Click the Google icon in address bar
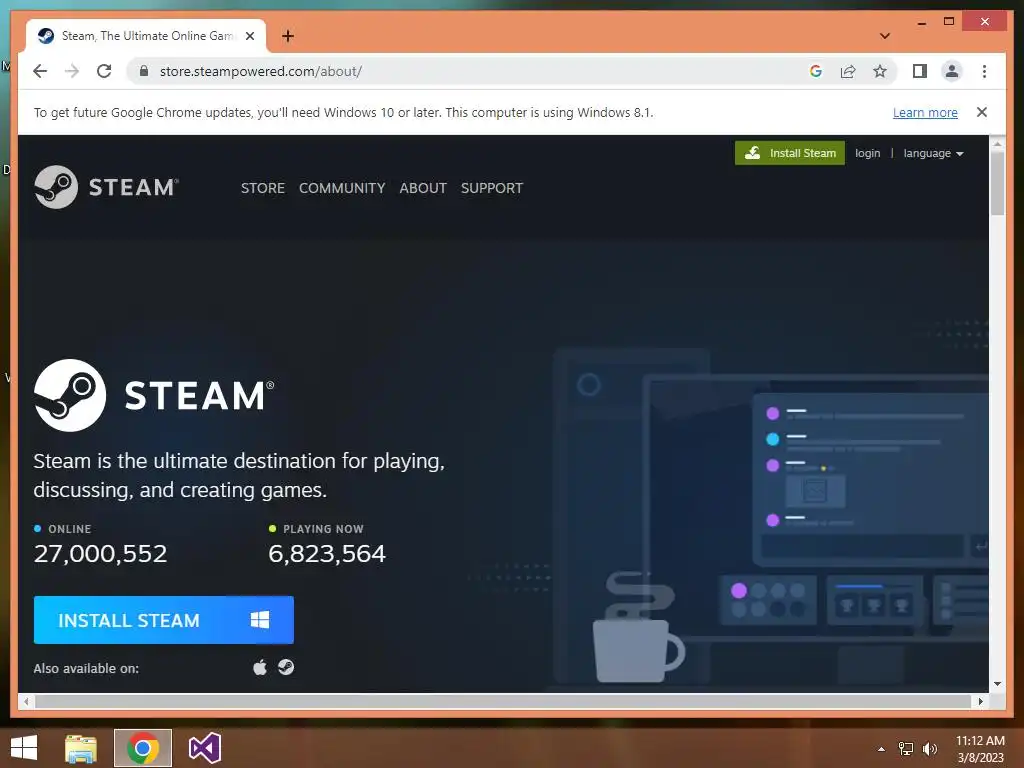The width and height of the screenshot is (1024, 768). tap(816, 71)
